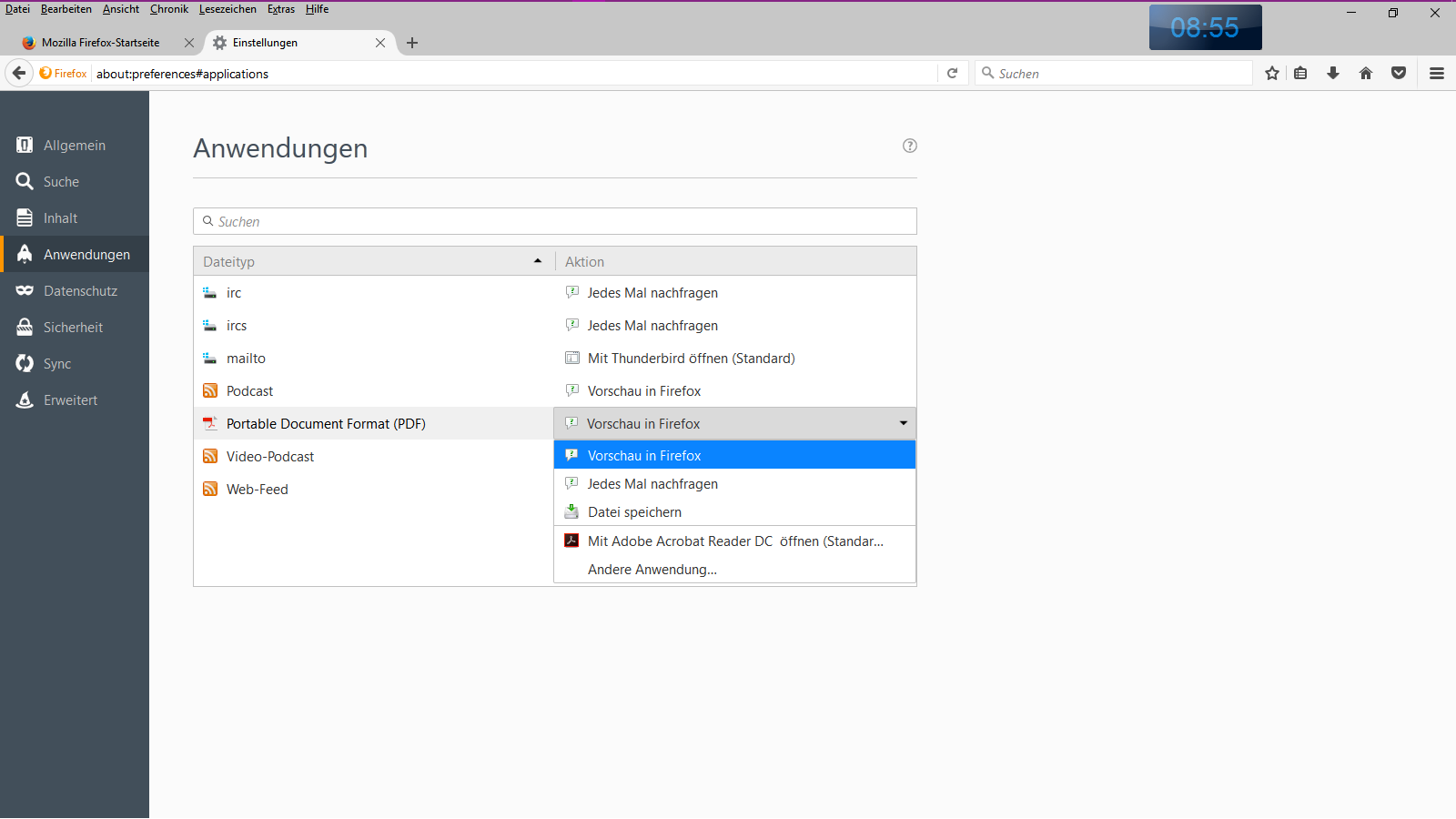This screenshot has width=1456, height=819.
Task: Open the downloads arrow icon
Action: tap(1333, 74)
